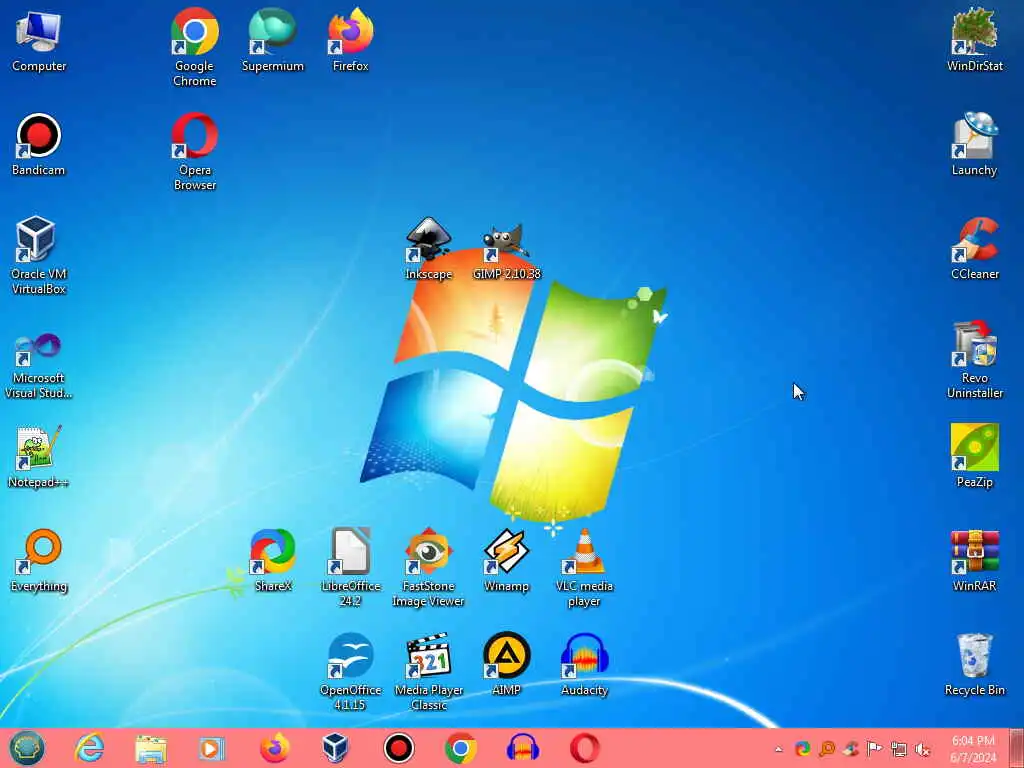Show hidden system tray icons

pyautogui.click(x=778, y=749)
